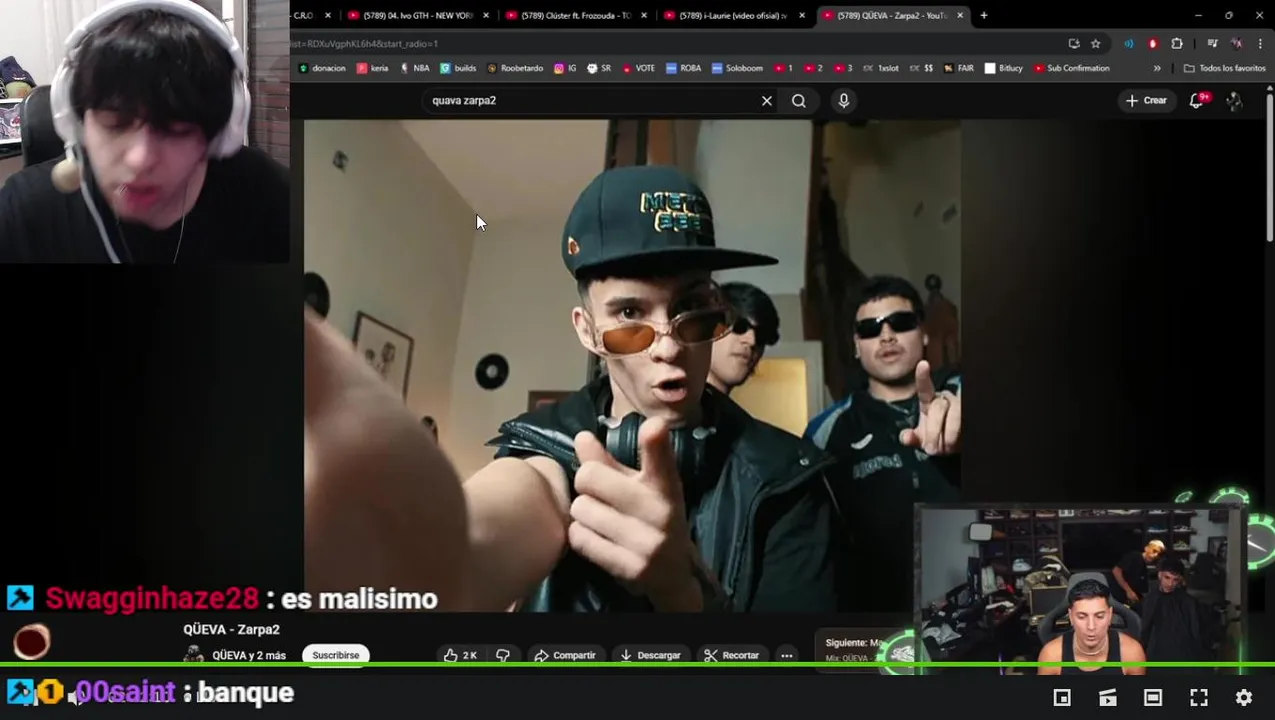Open more actions three-dot menu under video
1275x720 pixels.
tap(787, 655)
